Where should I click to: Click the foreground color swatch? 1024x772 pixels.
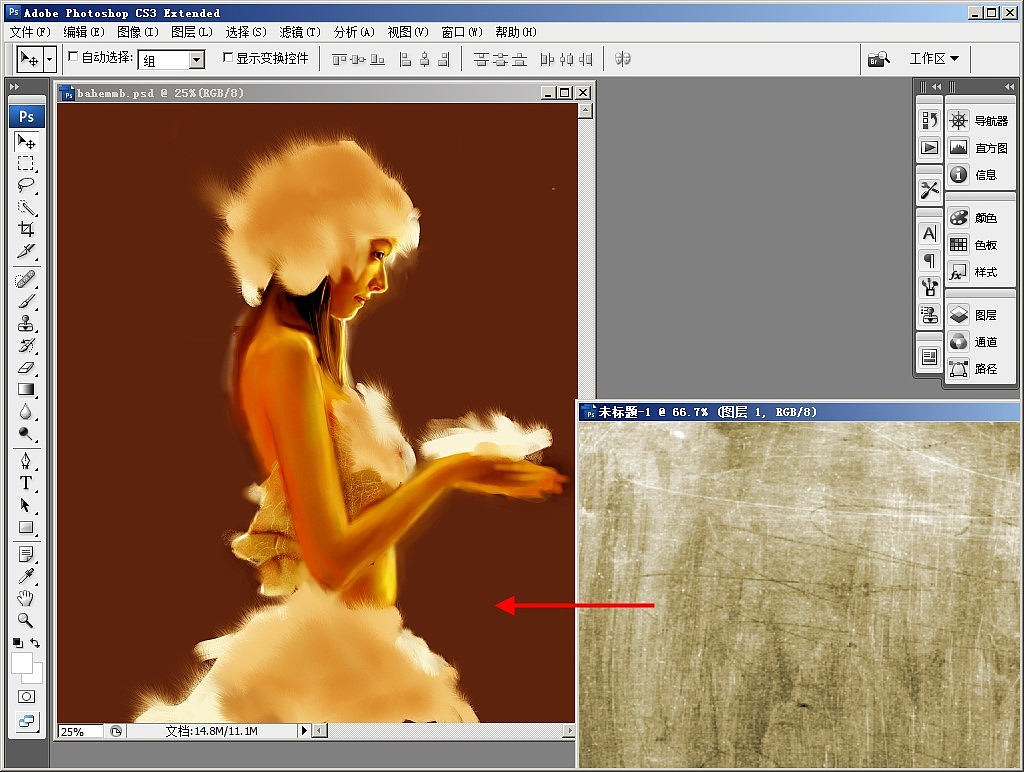tap(22, 663)
